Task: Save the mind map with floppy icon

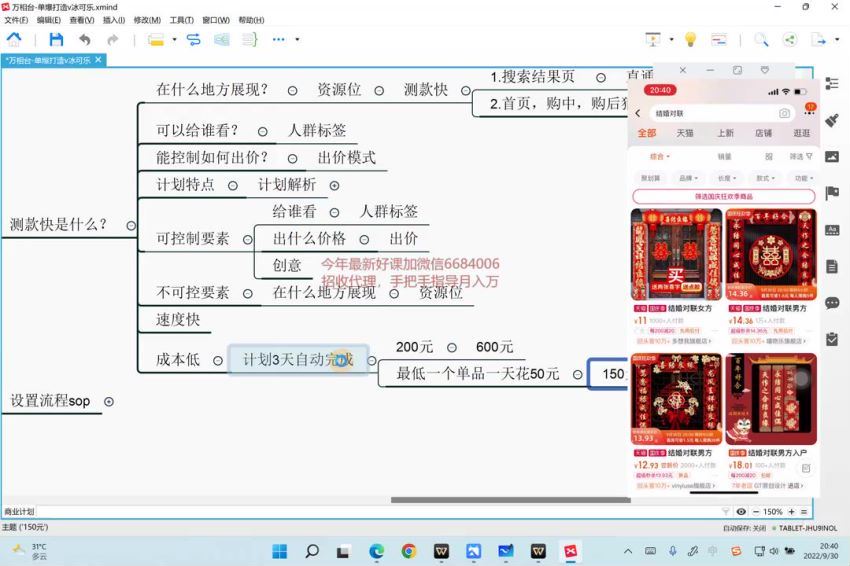Action: click(56, 39)
